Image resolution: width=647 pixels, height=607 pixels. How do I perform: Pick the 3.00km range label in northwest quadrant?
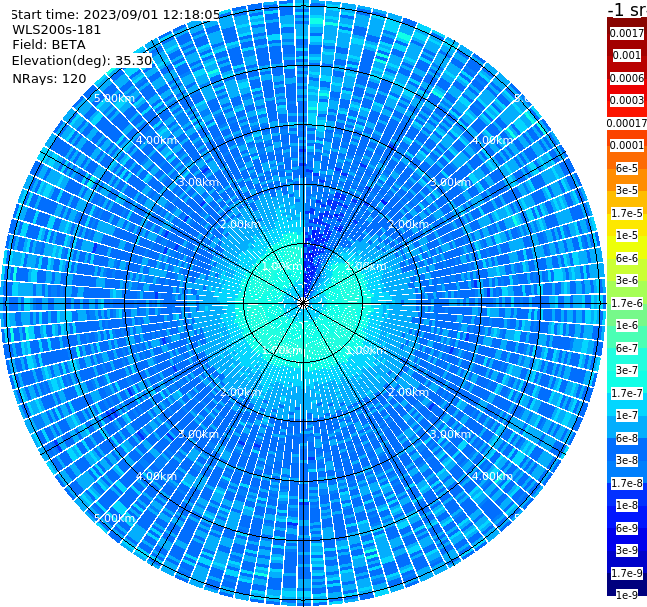point(198,182)
